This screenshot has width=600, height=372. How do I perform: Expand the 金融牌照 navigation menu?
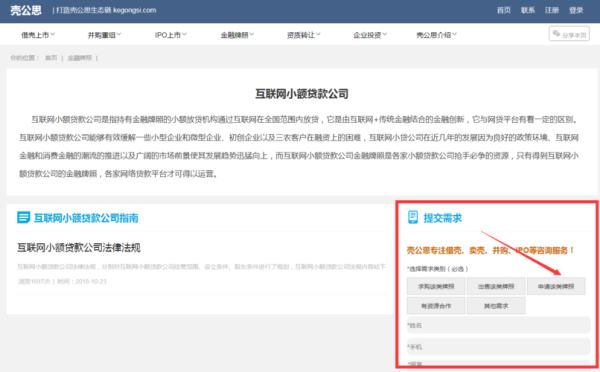point(237,35)
